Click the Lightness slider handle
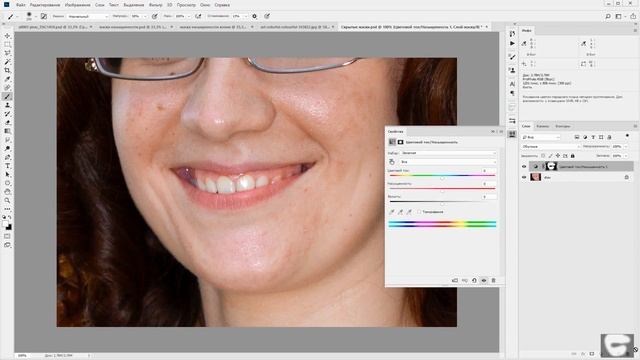The width and height of the screenshot is (640, 360). pos(442,204)
